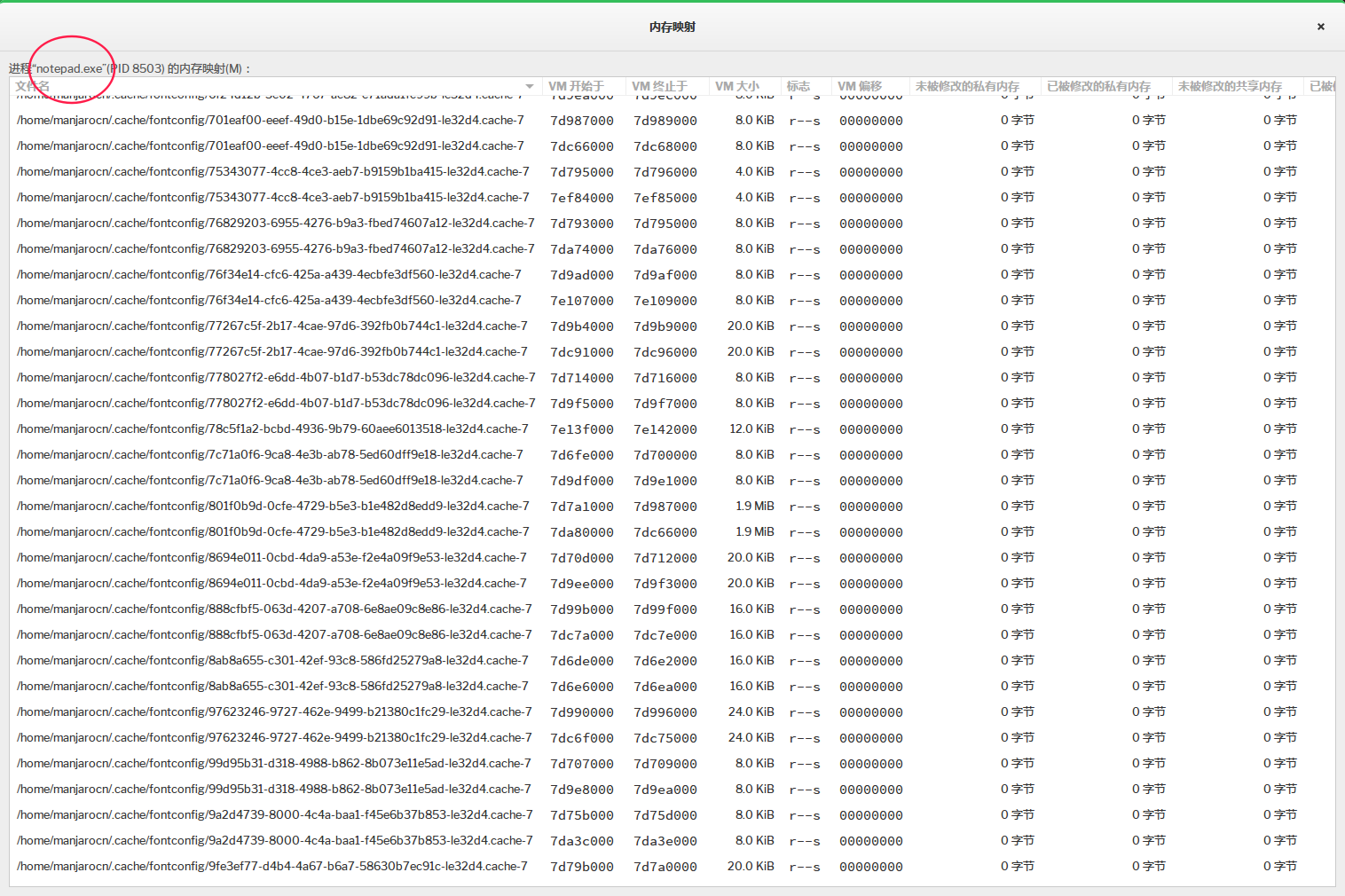Select the 76829203-6955 file name in row 7d793000
This screenshot has height=896, width=1345.
point(276,223)
